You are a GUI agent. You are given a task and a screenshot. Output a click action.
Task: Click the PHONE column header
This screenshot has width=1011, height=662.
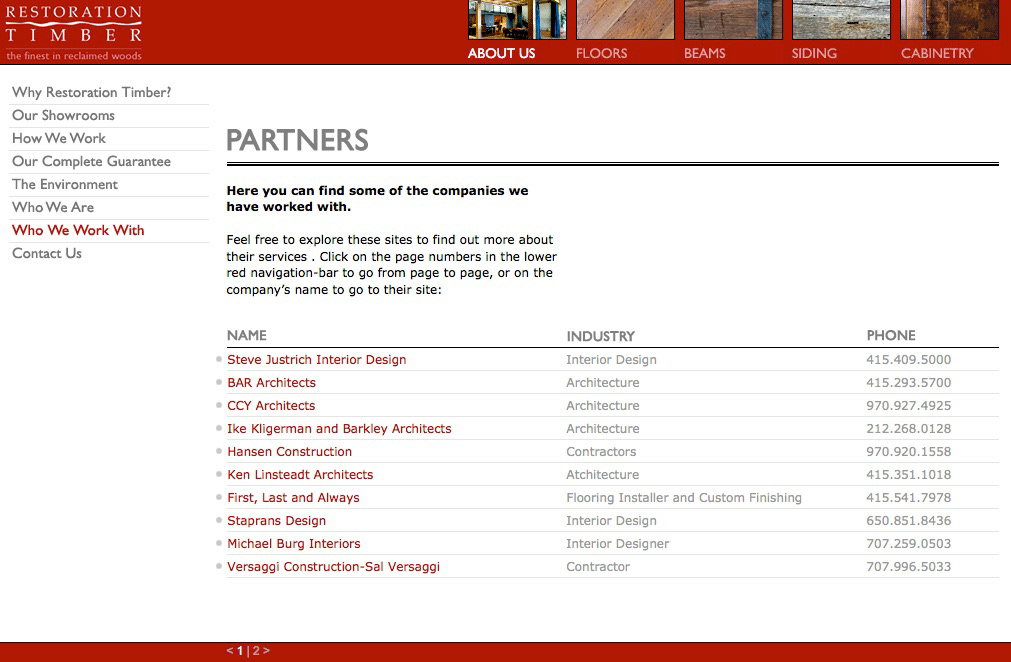point(891,335)
